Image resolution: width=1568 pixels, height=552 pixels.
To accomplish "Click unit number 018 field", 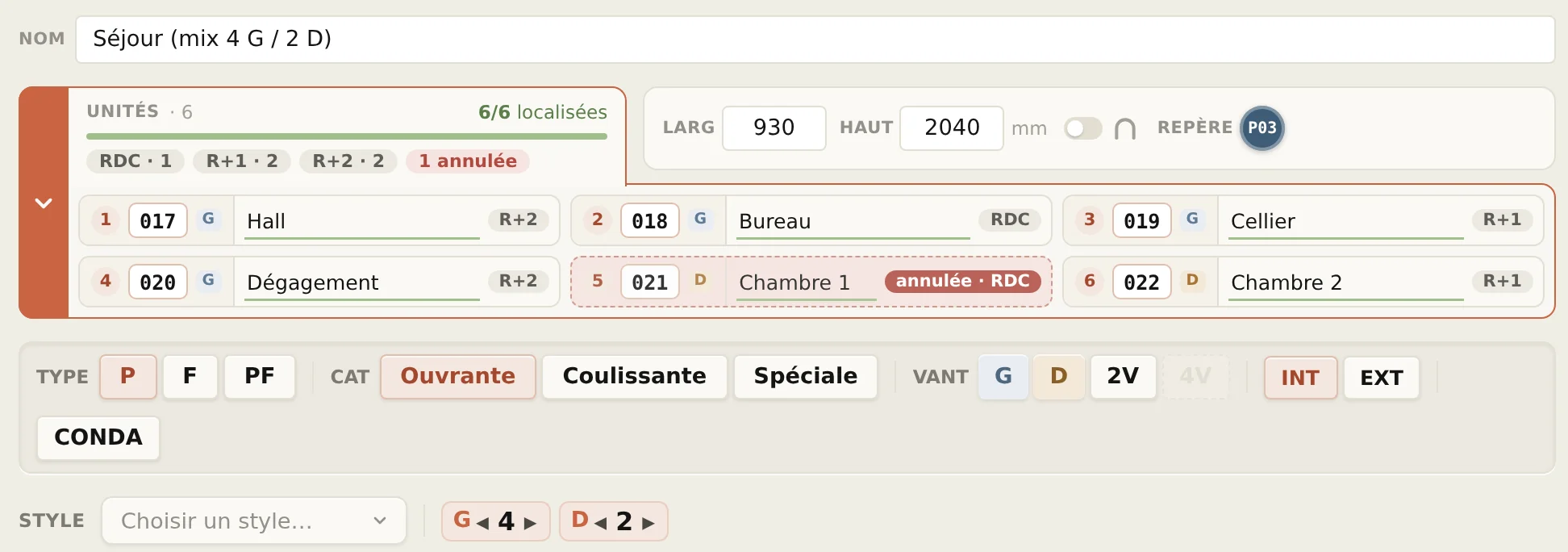I will coord(650,221).
